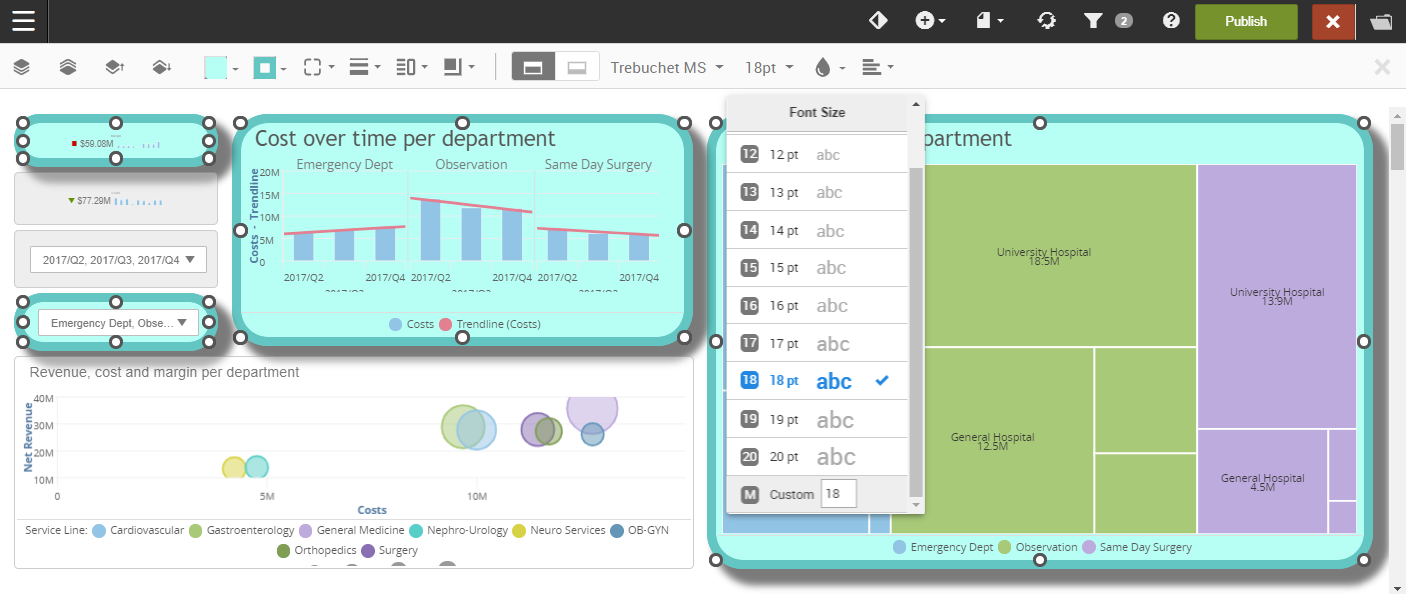Toggle title bar hidden option
Image resolution: width=1406 pixels, height=594 pixels.
tap(577, 67)
